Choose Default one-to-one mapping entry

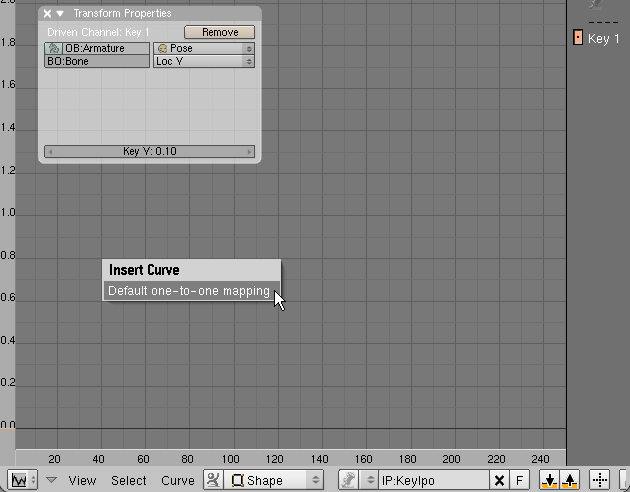[192, 291]
